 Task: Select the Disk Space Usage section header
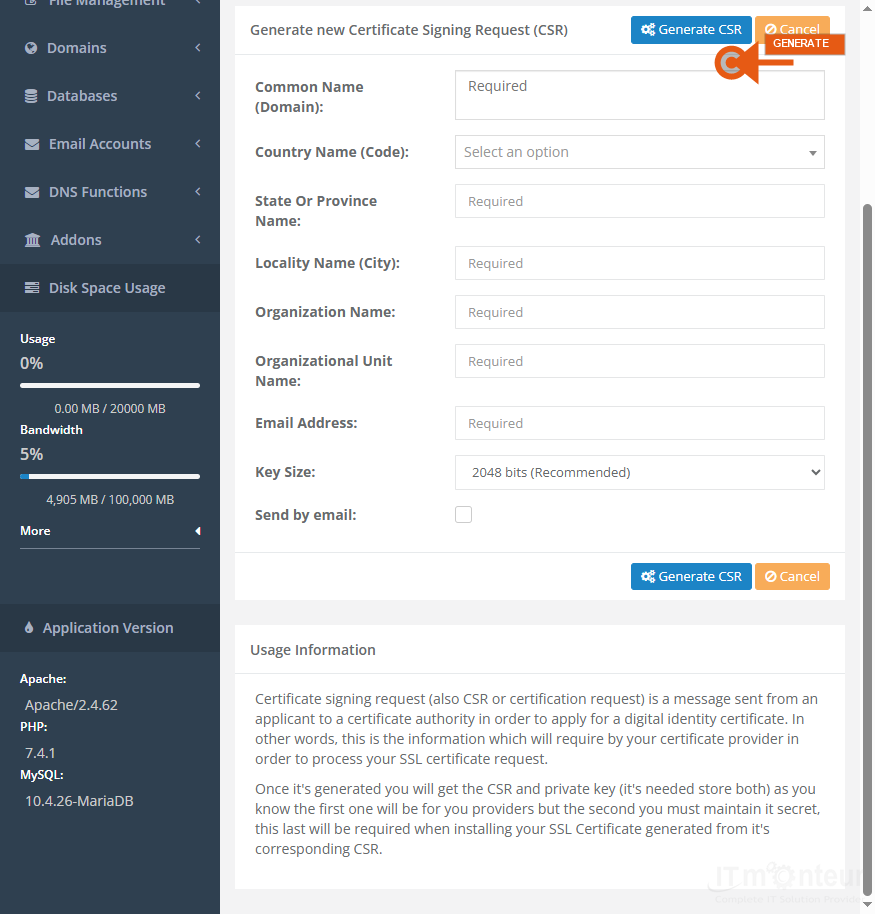tap(110, 288)
